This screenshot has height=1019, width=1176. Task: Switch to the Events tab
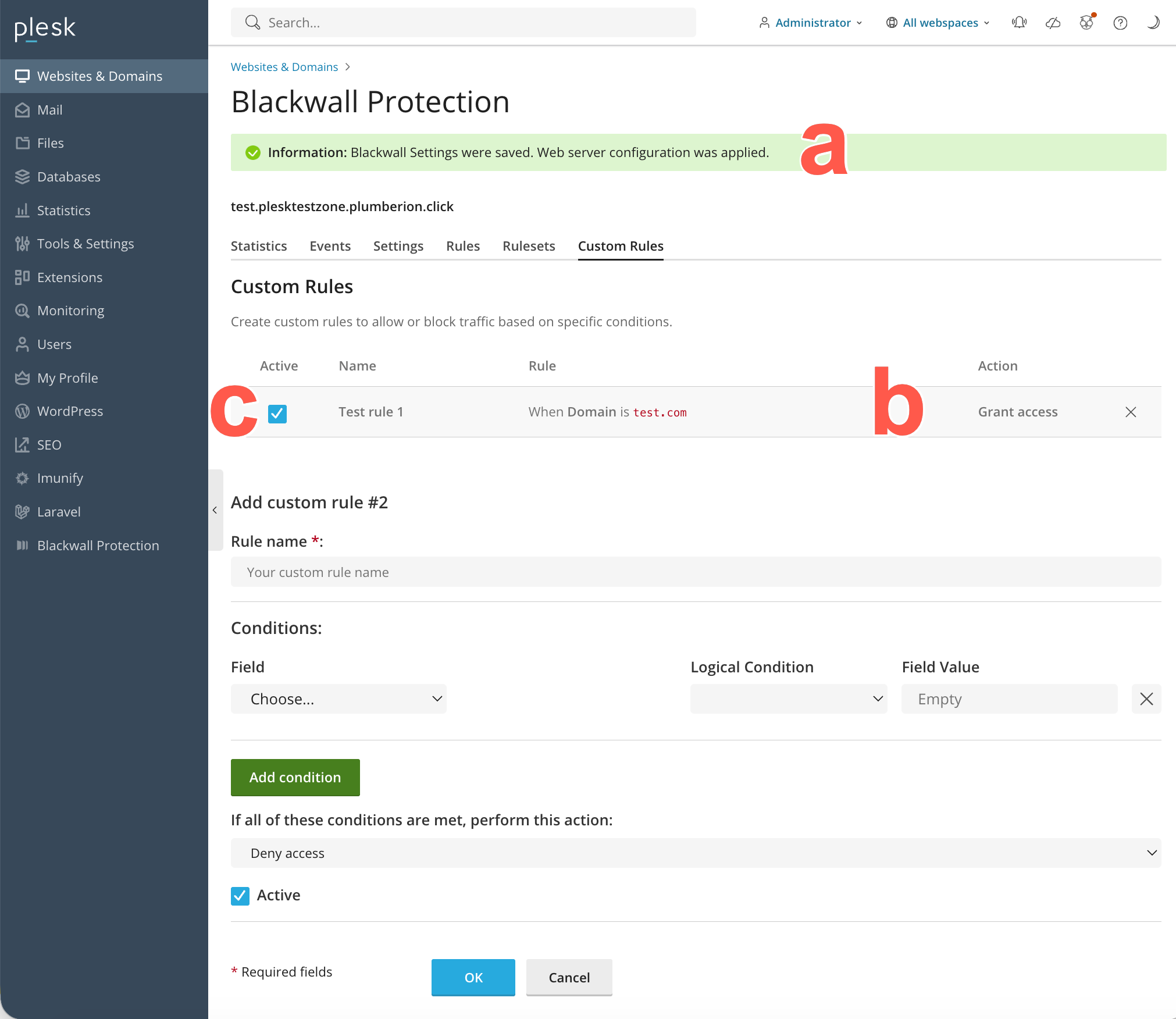[330, 246]
